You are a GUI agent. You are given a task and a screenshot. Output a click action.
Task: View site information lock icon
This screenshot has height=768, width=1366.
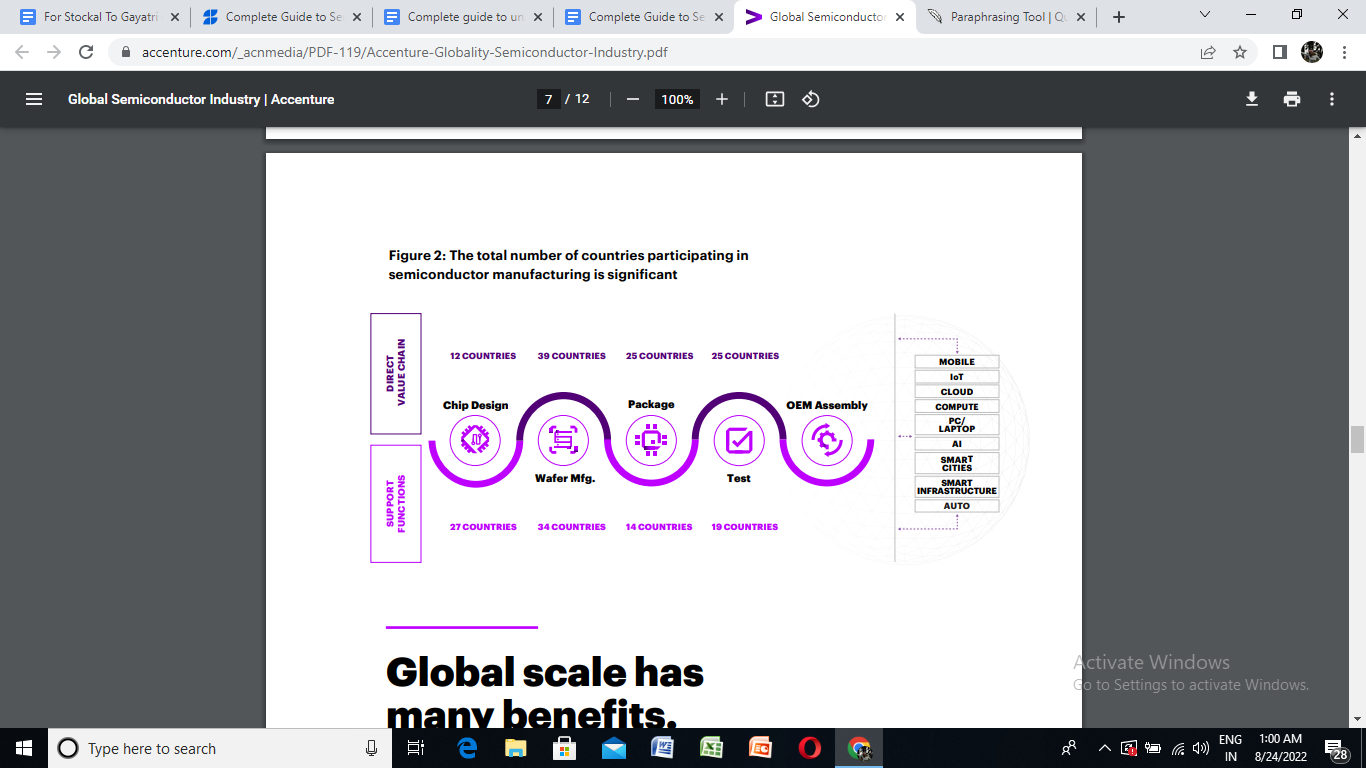tap(126, 52)
